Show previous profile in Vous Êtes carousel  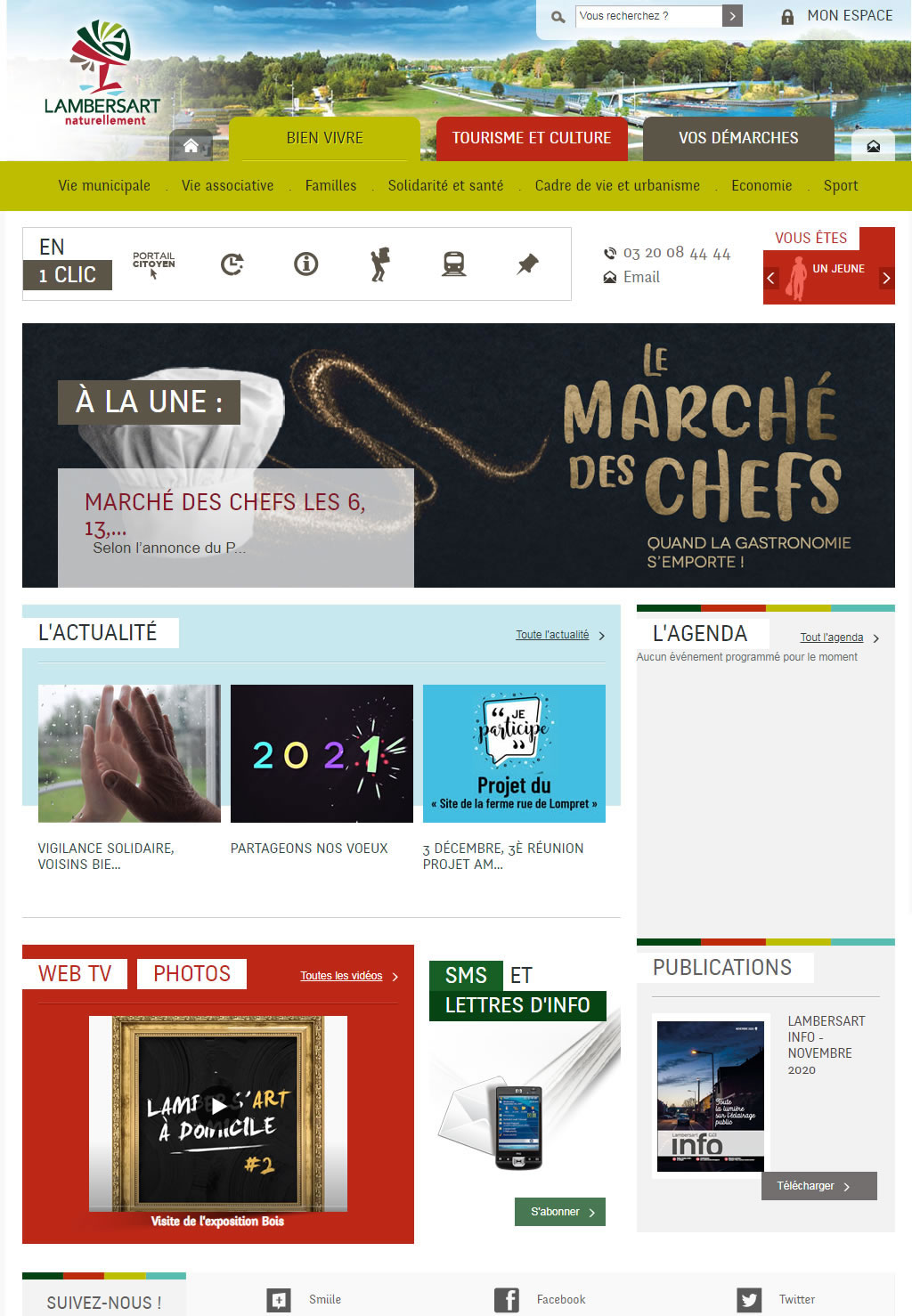pyautogui.click(x=771, y=278)
